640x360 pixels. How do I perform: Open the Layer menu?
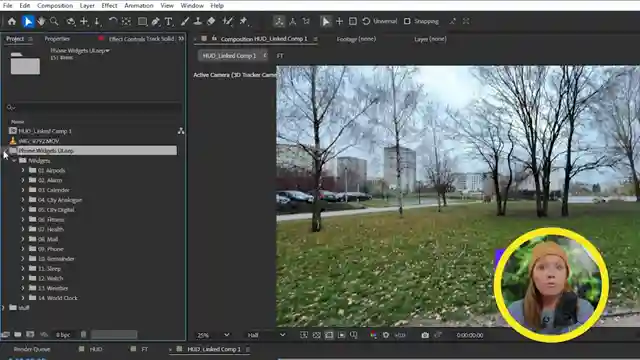[87, 6]
